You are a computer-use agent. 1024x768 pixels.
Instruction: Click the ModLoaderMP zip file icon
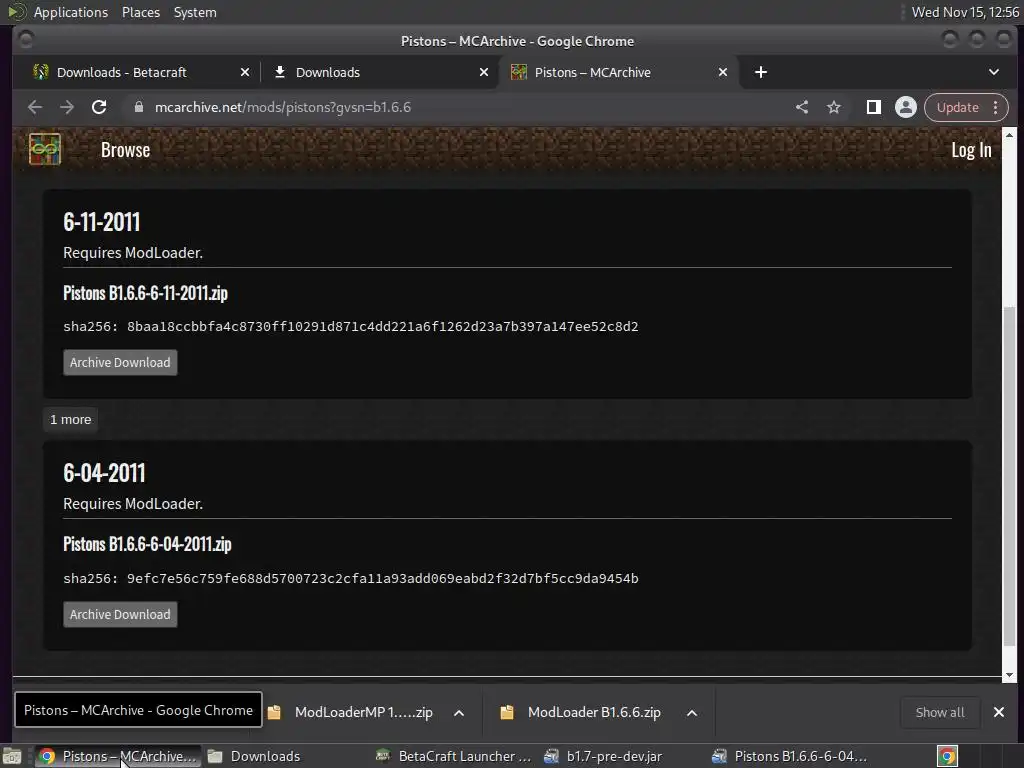pos(274,712)
